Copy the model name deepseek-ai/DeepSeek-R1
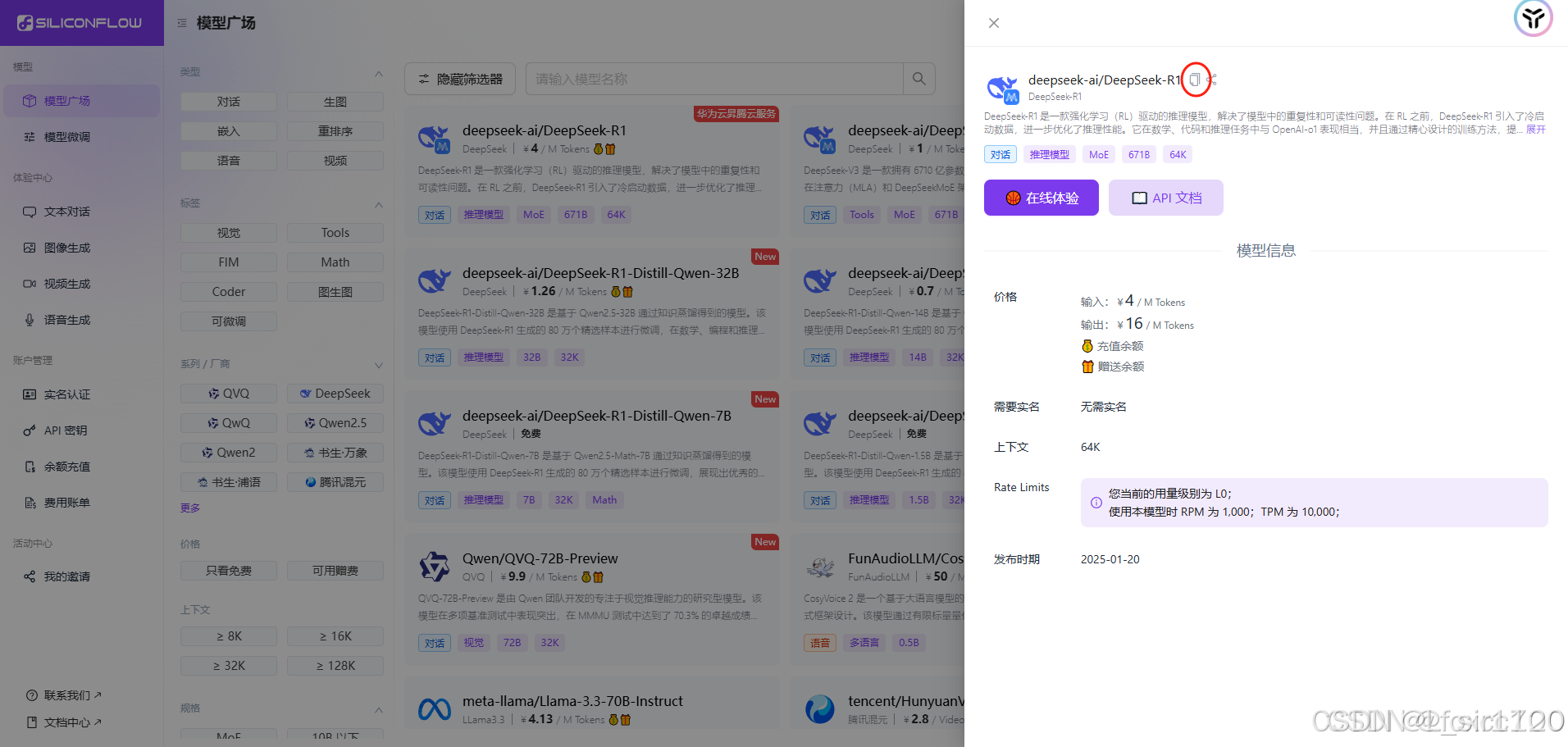The width and height of the screenshot is (1568, 747). click(x=1195, y=80)
